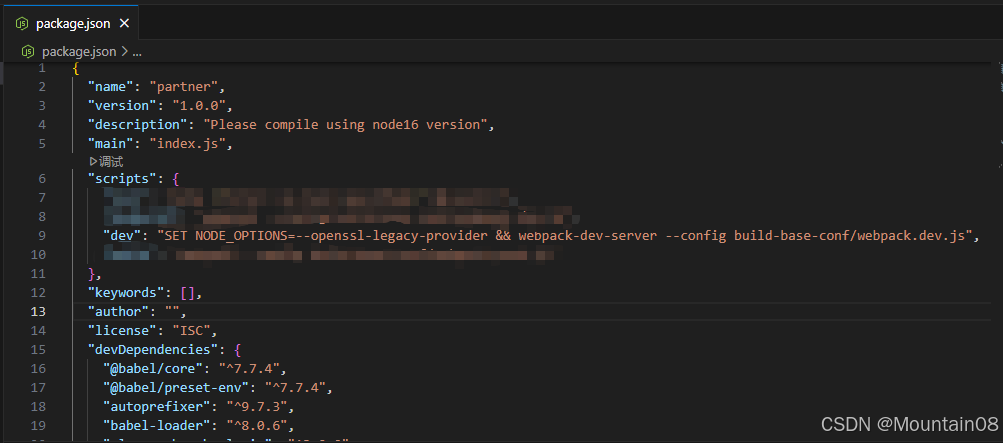Screen dimensions: 1003x443
Task: Click the "Please compile using node16 version" string
Action: pos(345,125)
